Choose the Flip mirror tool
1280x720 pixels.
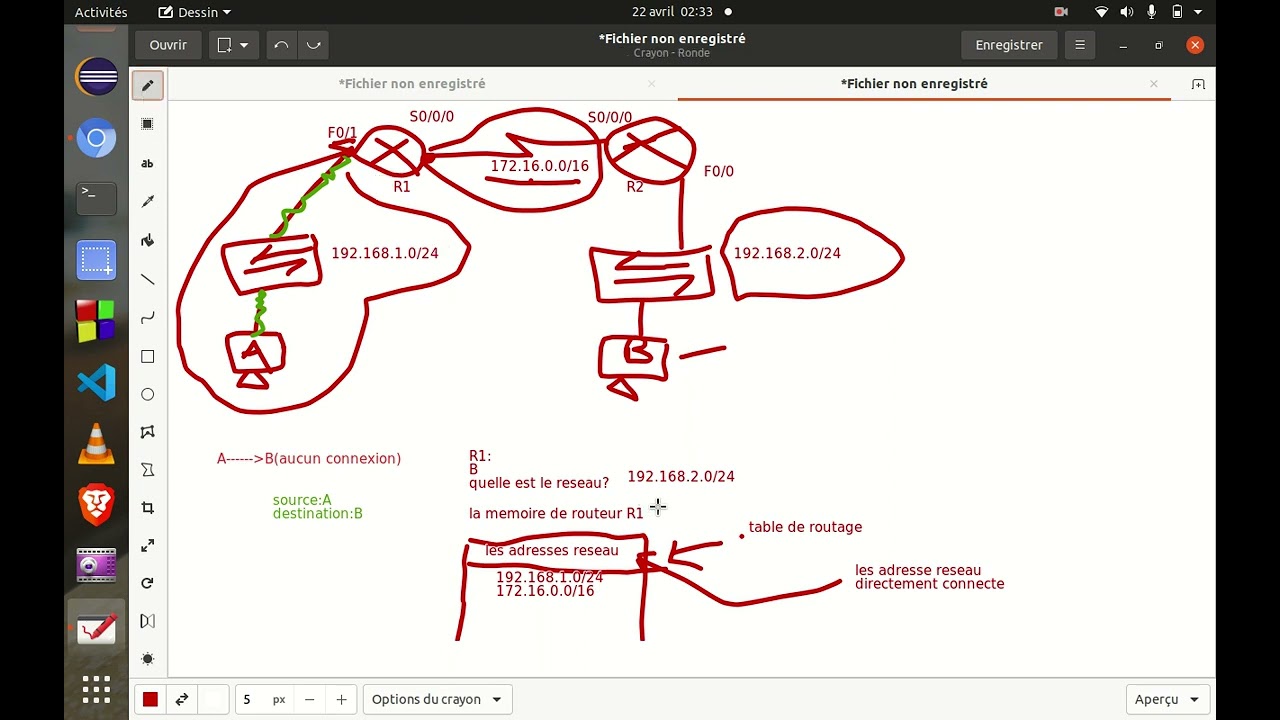[148, 621]
